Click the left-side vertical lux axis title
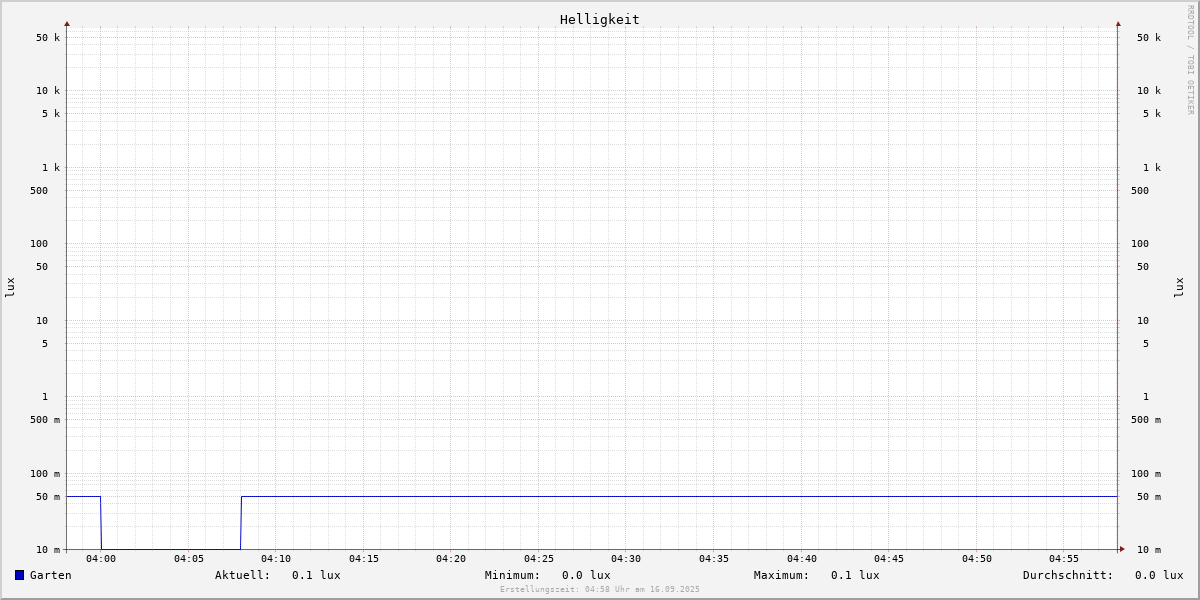 [x=10, y=287]
